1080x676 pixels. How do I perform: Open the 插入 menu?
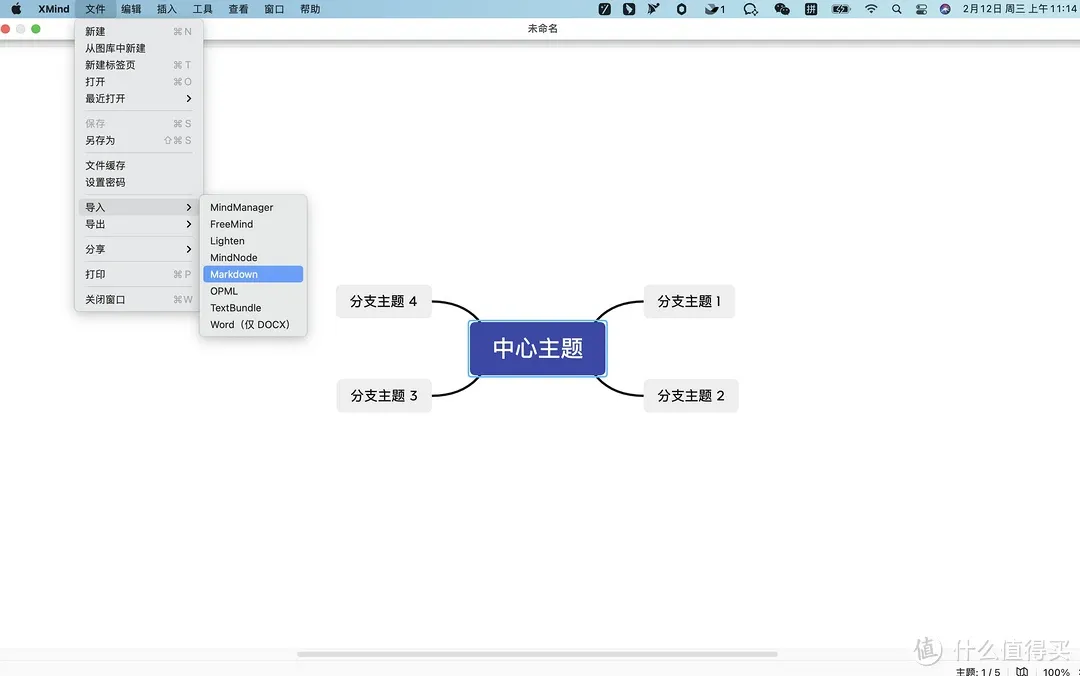point(167,9)
